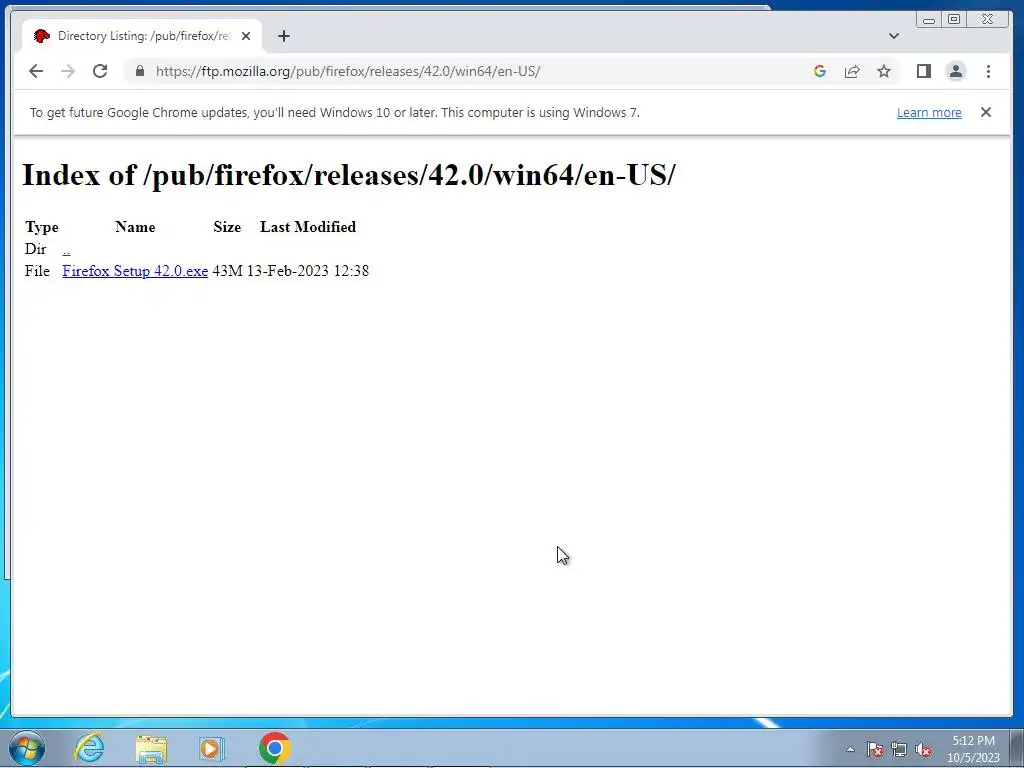Click the 'Index of /pub/firefox/releases' heading

pos(349,175)
